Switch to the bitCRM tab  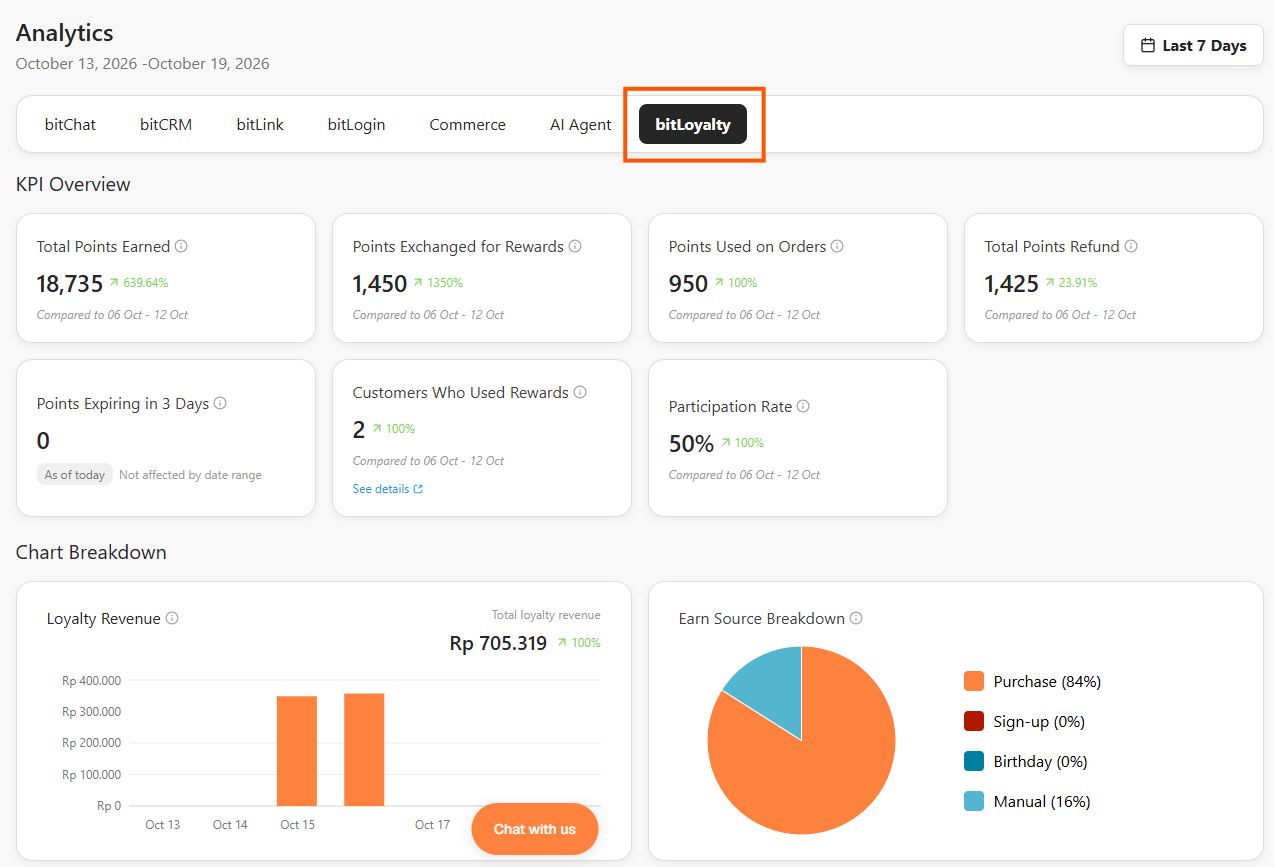coord(166,124)
